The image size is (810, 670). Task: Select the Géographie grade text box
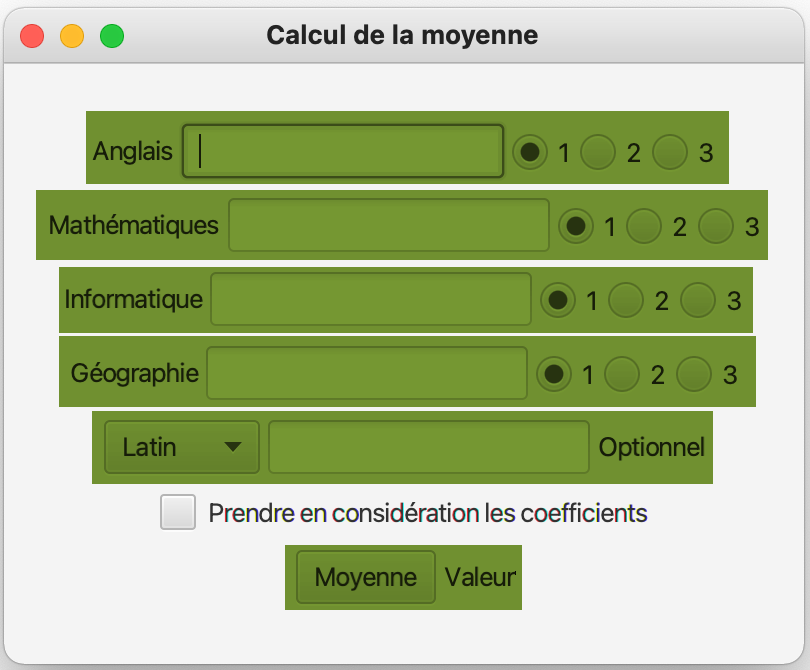click(x=367, y=374)
